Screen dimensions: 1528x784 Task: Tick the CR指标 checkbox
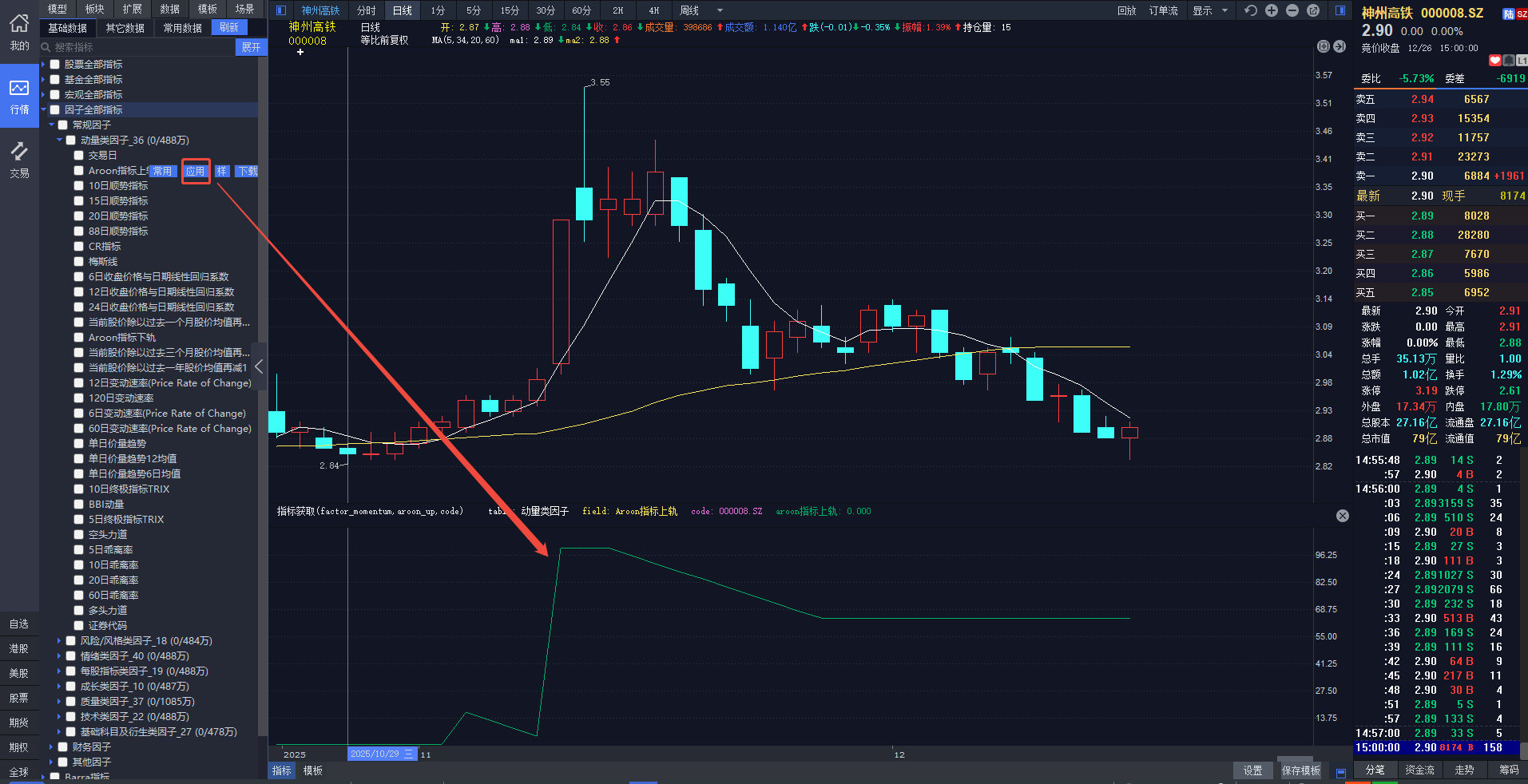(79, 247)
